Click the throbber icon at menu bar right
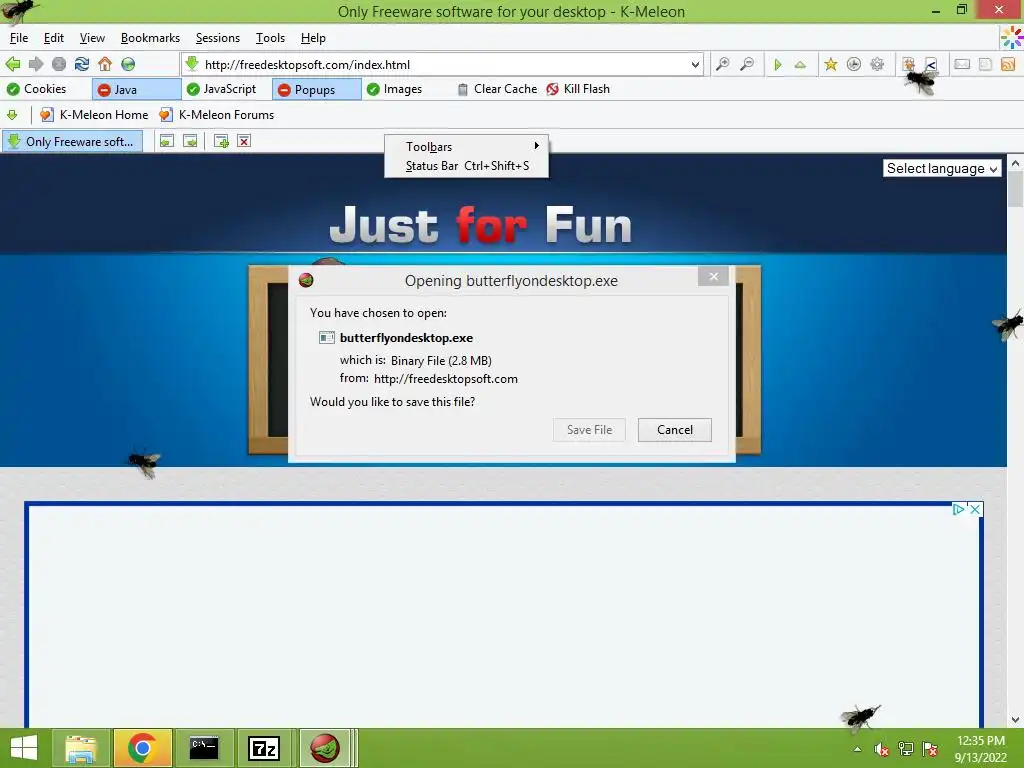This screenshot has width=1024, height=768. pyautogui.click(x=1012, y=38)
